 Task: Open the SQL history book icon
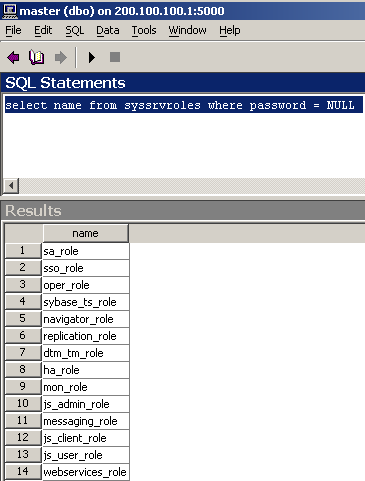tap(36, 57)
